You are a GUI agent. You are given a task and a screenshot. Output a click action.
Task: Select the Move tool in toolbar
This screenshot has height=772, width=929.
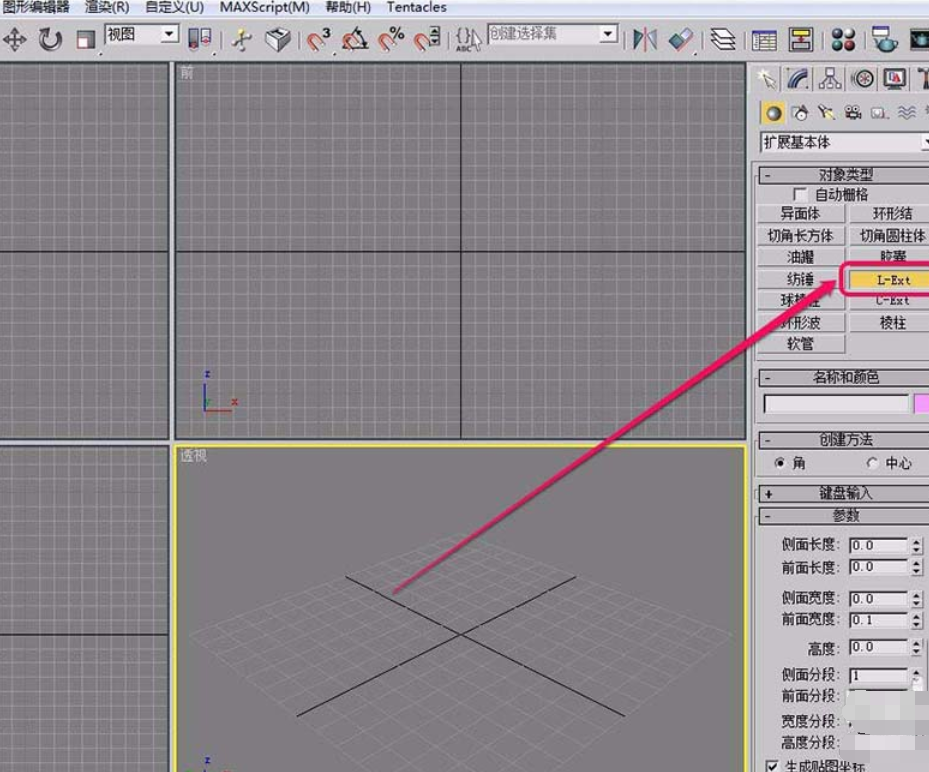click(14, 40)
